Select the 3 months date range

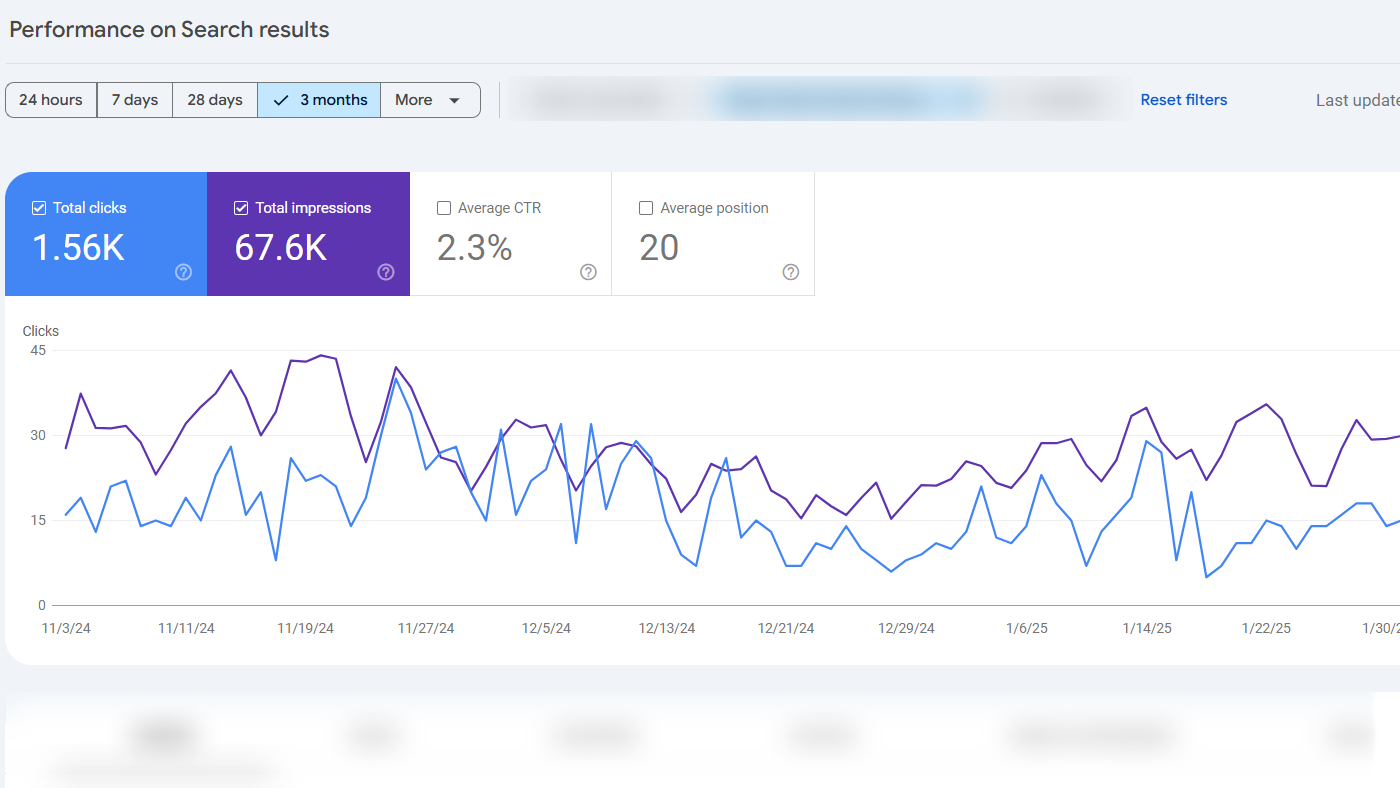click(319, 100)
